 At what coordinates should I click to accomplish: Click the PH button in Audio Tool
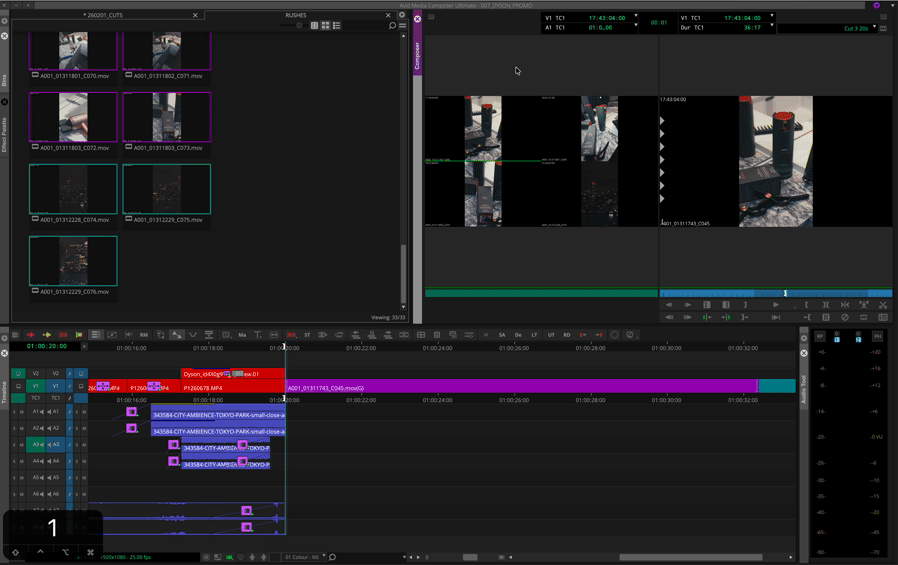click(x=877, y=337)
